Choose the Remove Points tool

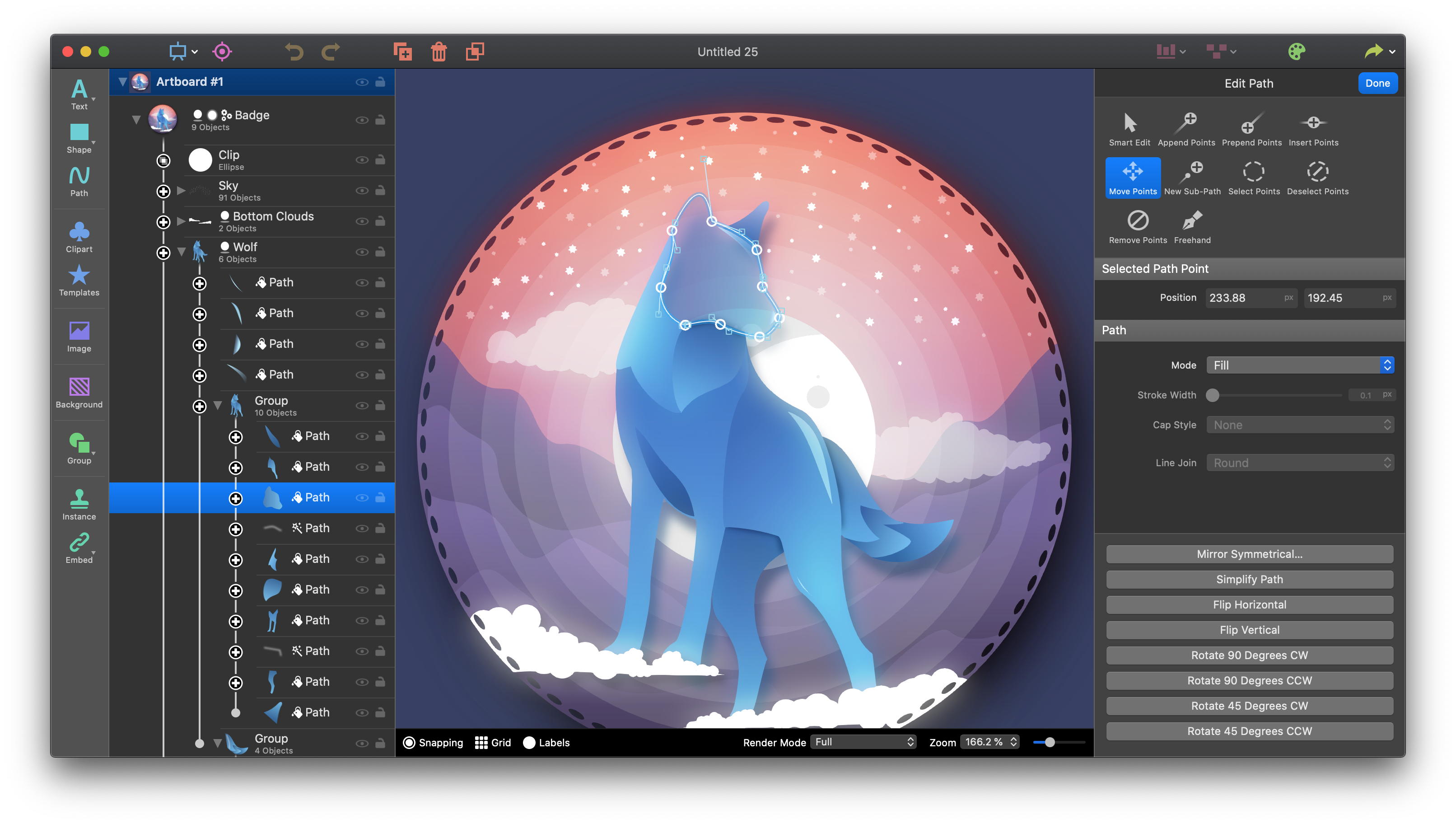pos(1138,226)
